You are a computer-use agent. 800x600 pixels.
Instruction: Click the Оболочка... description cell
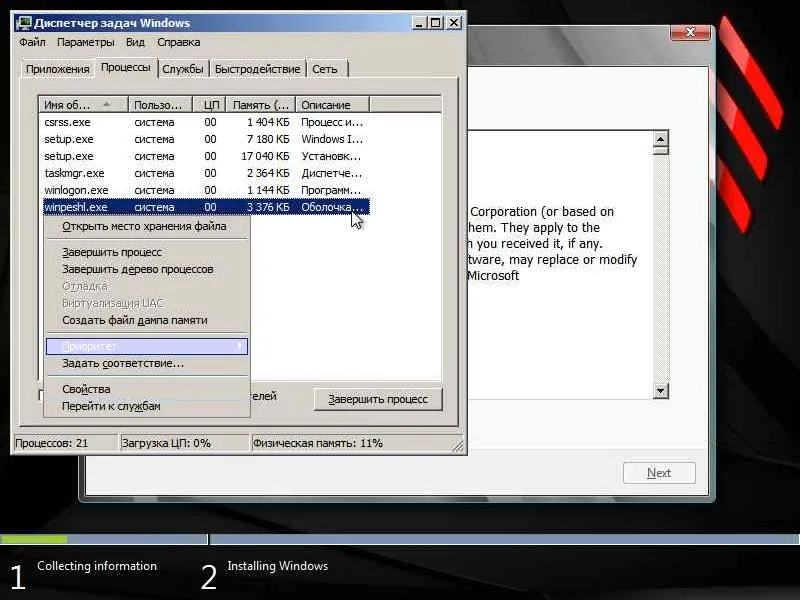click(x=332, y=207)
